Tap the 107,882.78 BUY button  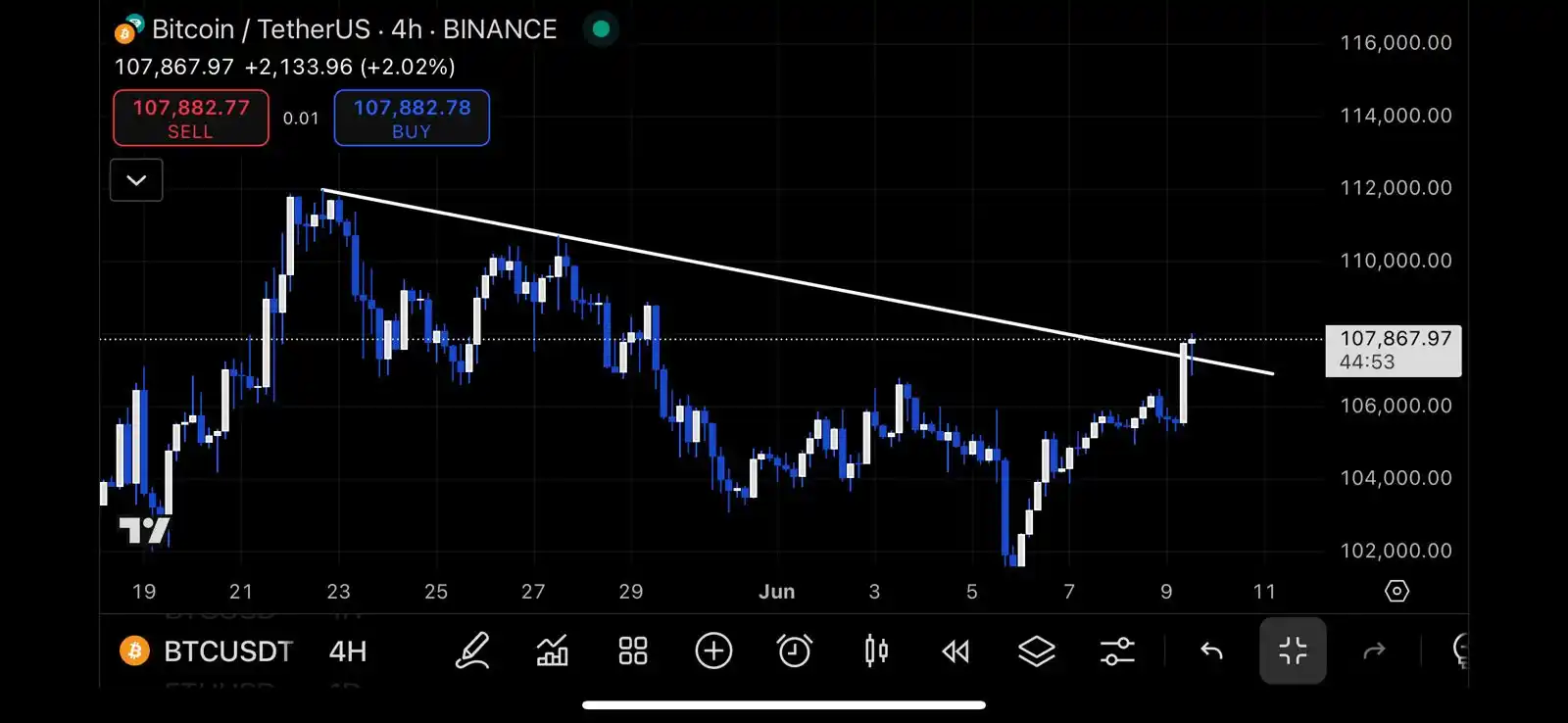(412, 118)
